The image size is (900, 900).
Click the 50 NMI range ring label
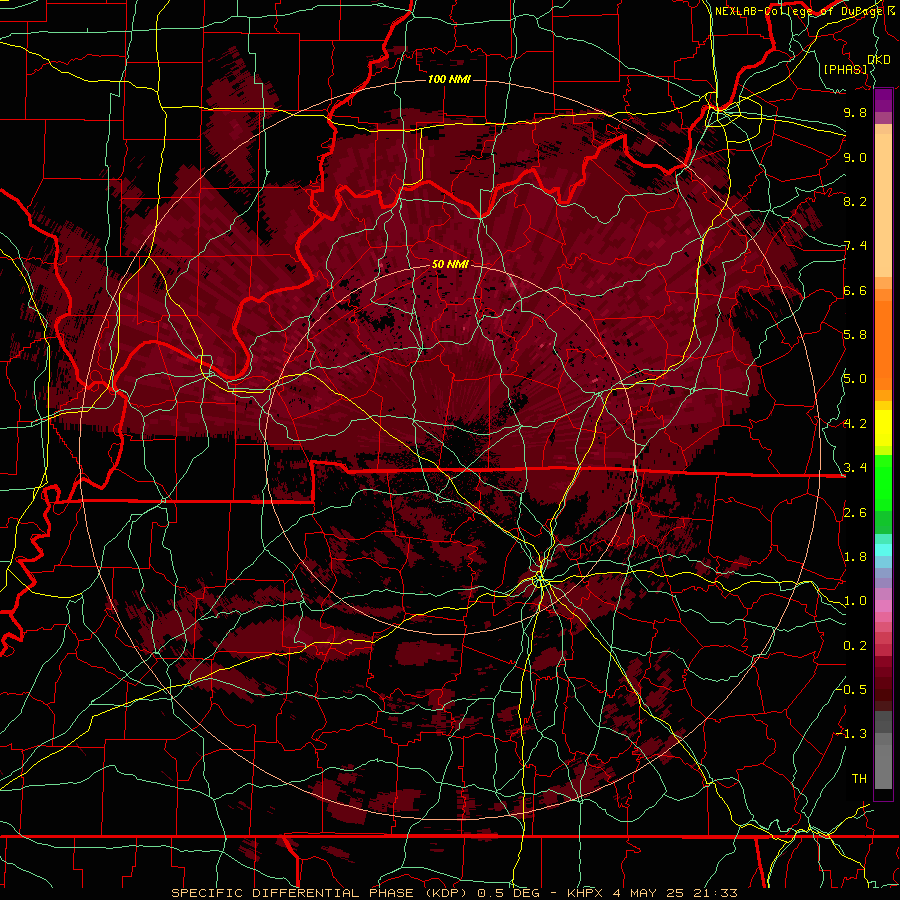click(x=450, y=264)
